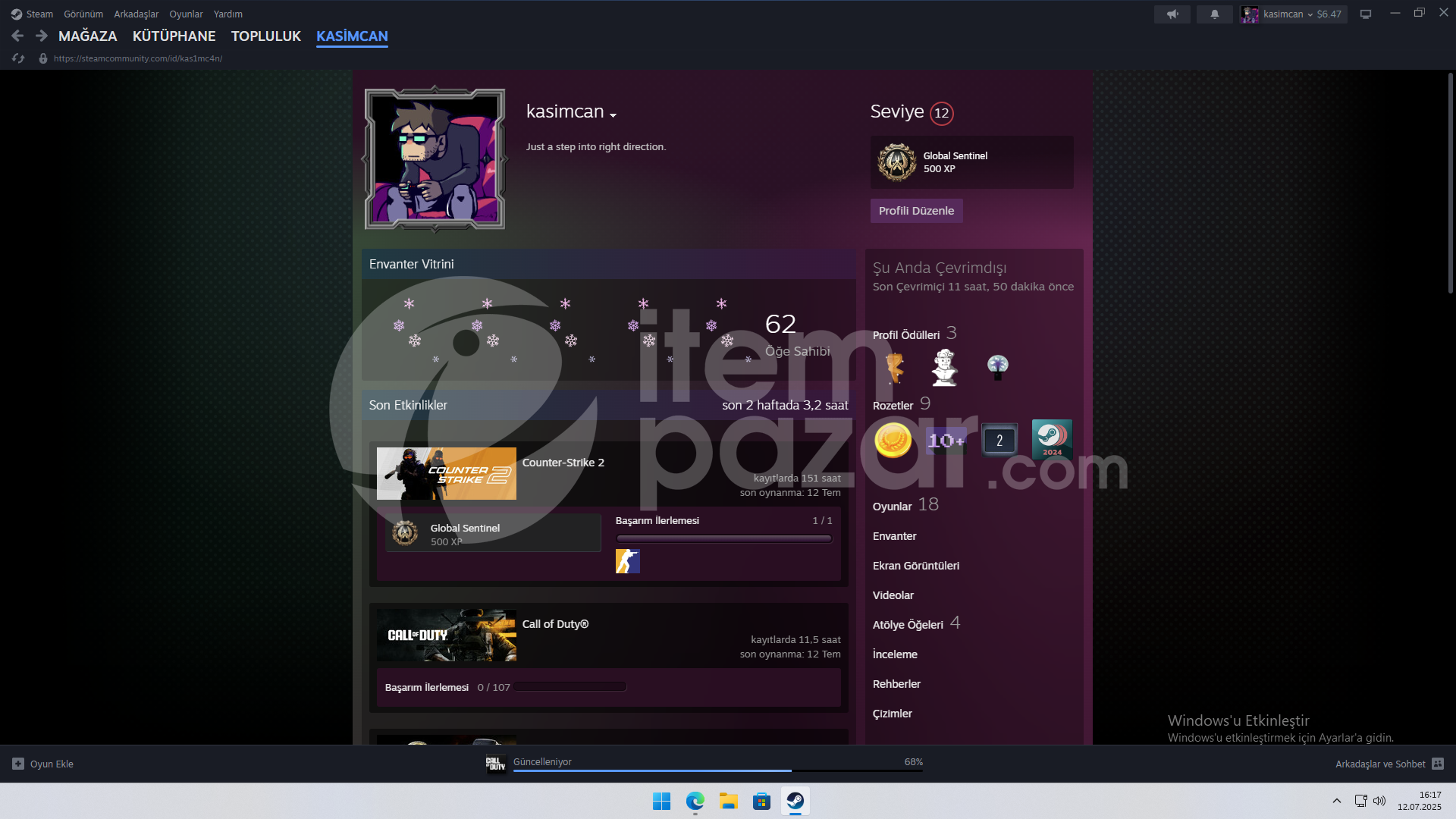This screenshot has width=1456, height=819.
Task: Open Profil Ödülleri link
Action: click(x=906, y=335)
